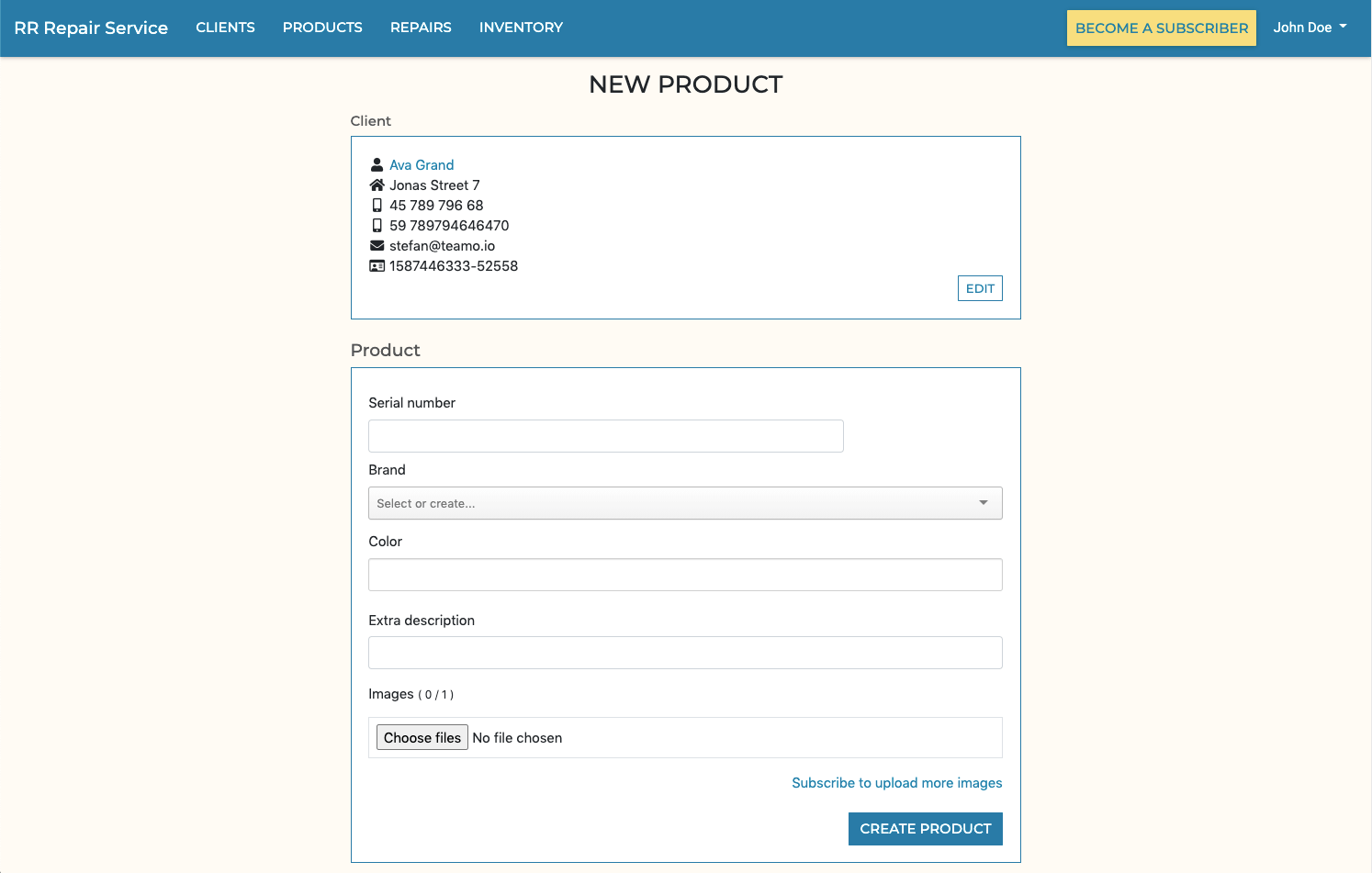This screenshot has height=873, width=1372.
Task: Click the mobile icon next to 59 789794646470
Action: tap(377, 225)
